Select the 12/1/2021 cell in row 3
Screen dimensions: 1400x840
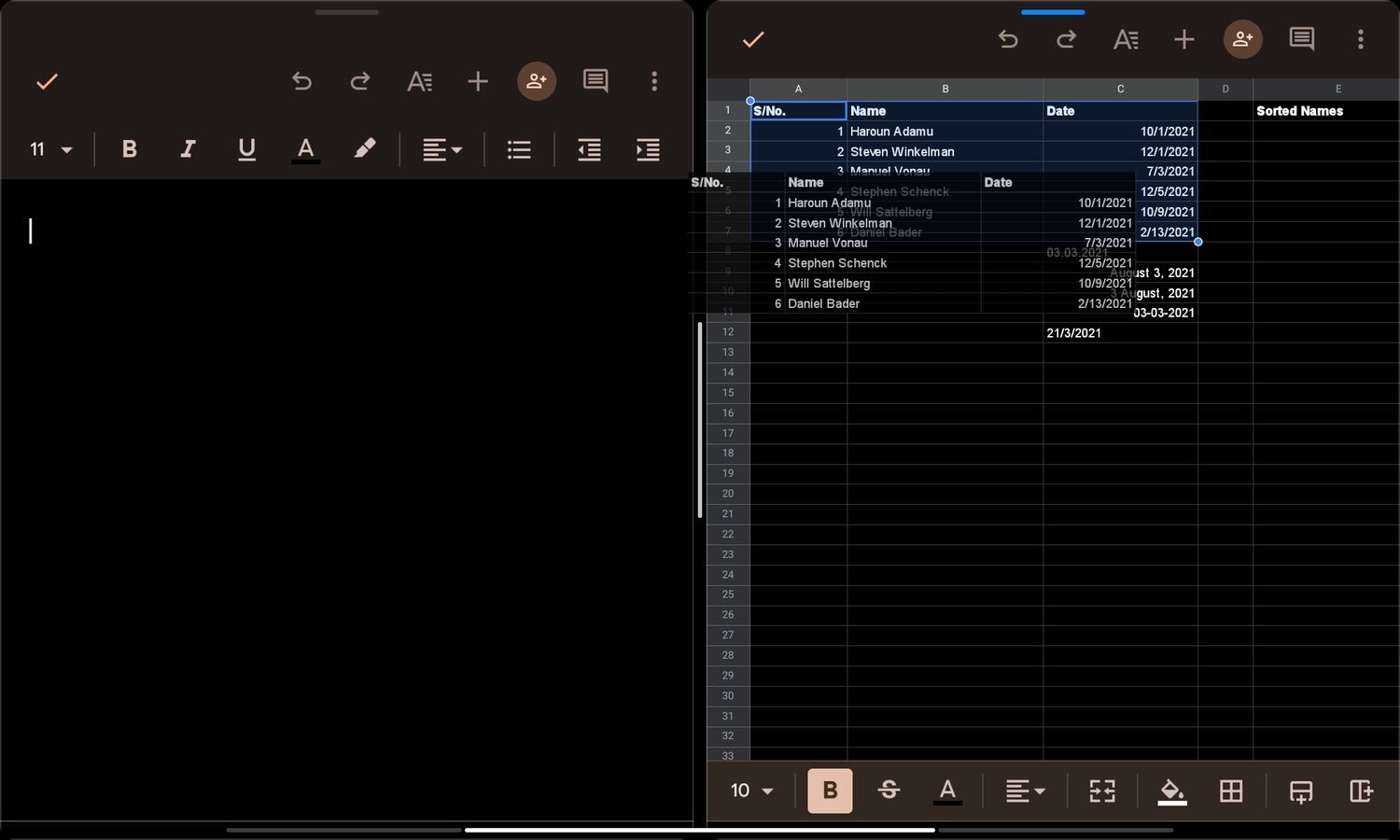click(1120, 151)
